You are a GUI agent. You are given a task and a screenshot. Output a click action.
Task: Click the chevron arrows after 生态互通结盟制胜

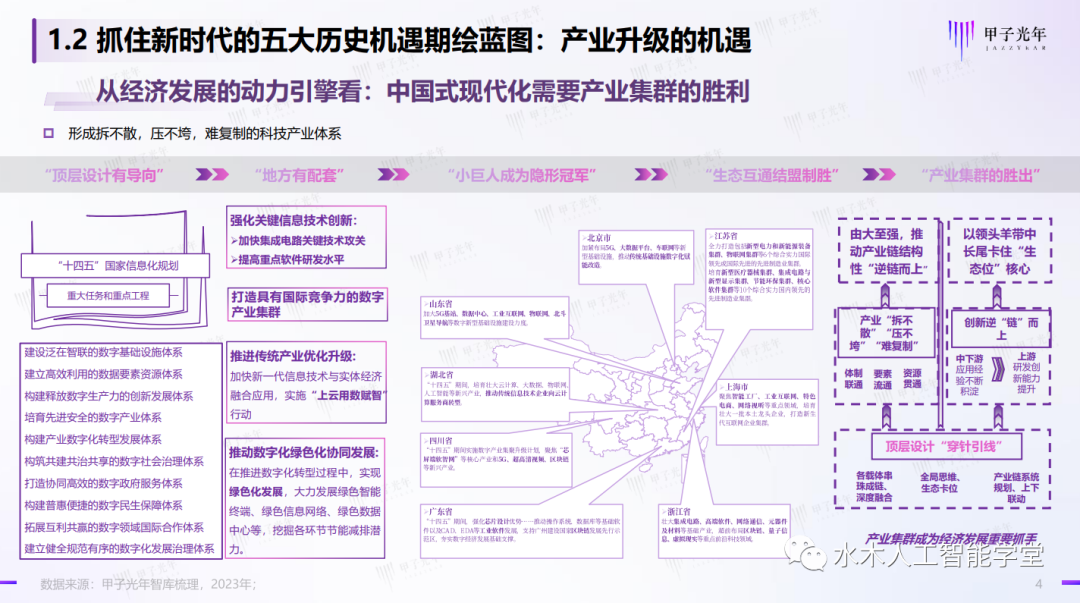point(874,174)
